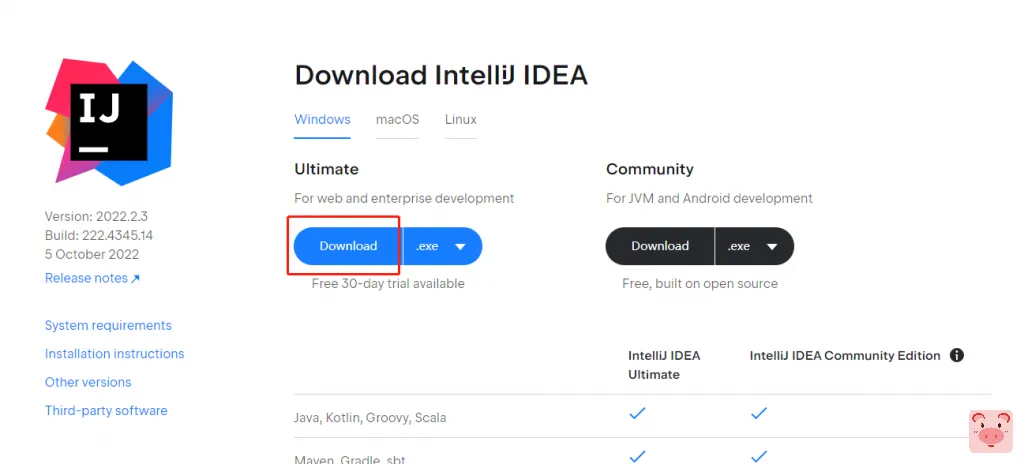
Task: Click Ultimate checkmark for Maven, Gradle row
Action: click(x=637, y=456)
